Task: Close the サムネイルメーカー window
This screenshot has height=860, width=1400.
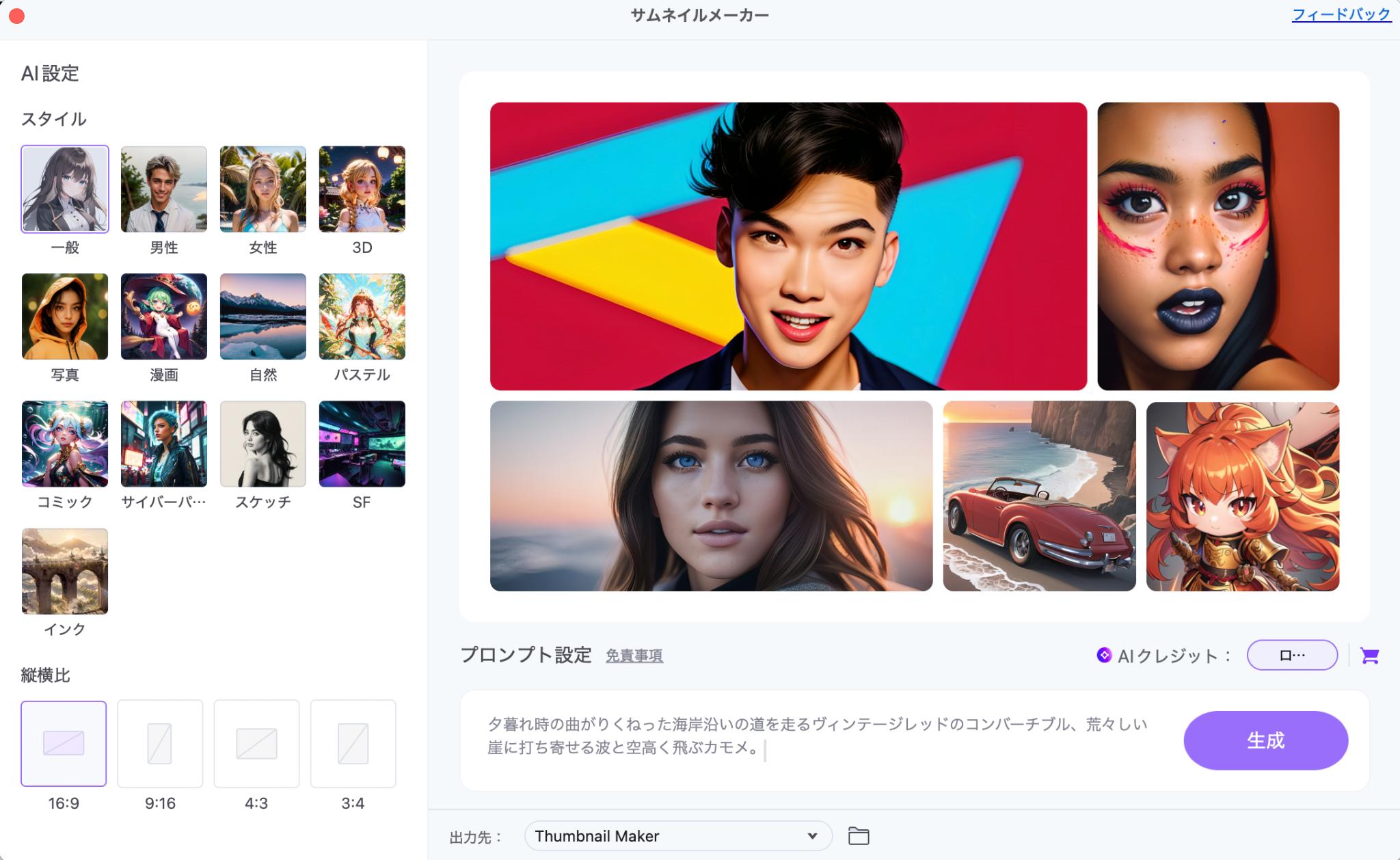Action: coord(17,16)
